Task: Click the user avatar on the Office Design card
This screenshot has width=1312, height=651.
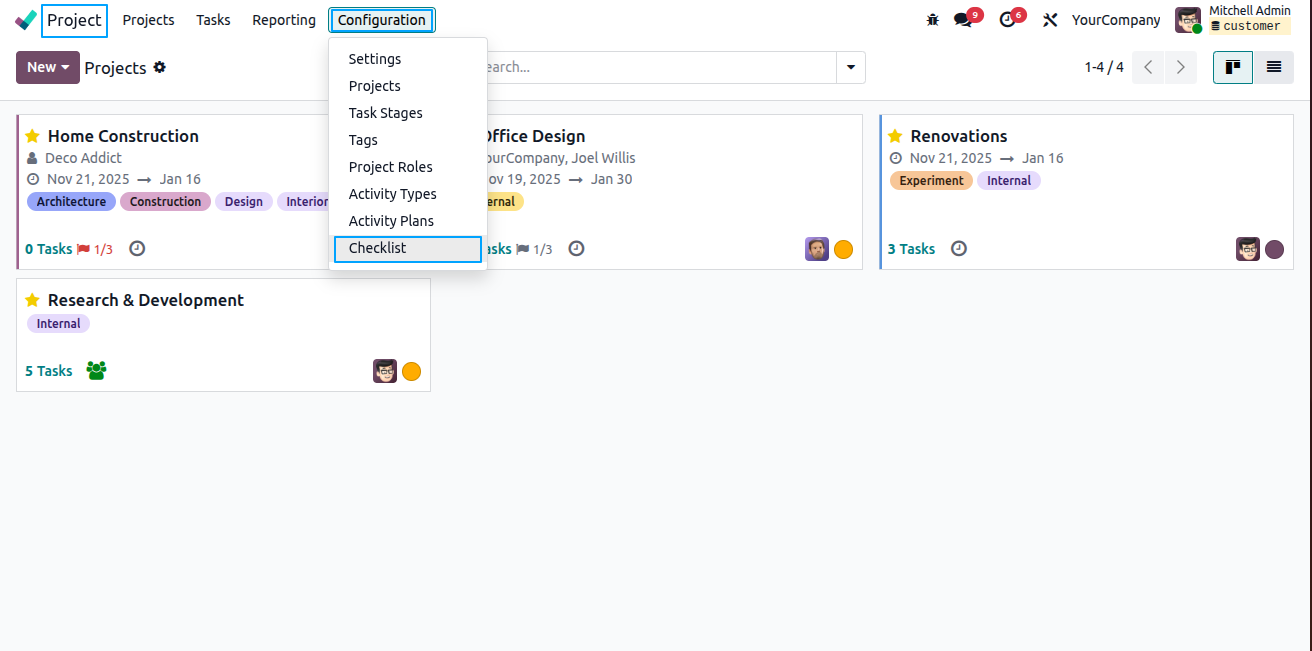Action: tap(817, 249)
